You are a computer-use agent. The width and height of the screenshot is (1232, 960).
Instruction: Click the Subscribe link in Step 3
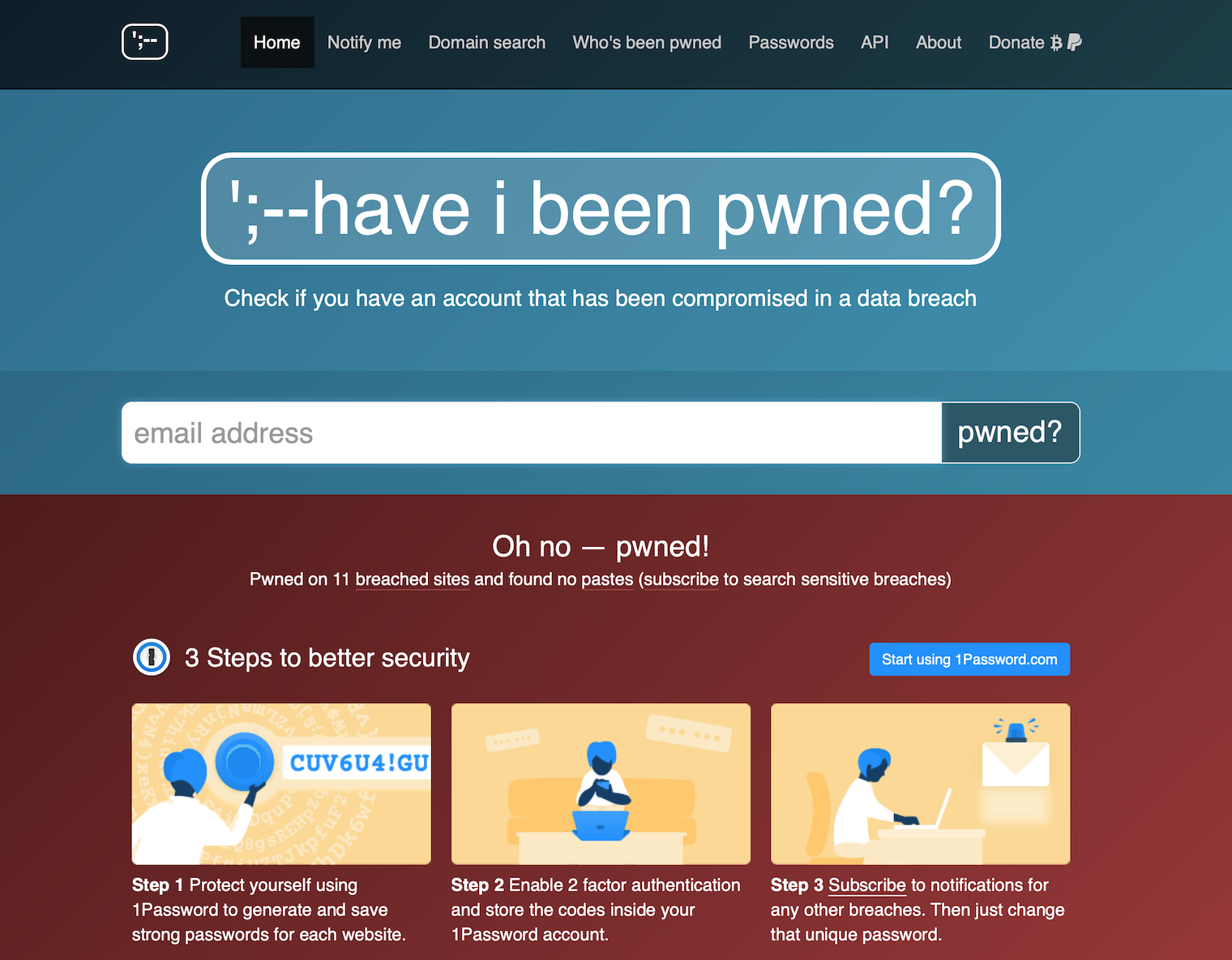[867, 885]
